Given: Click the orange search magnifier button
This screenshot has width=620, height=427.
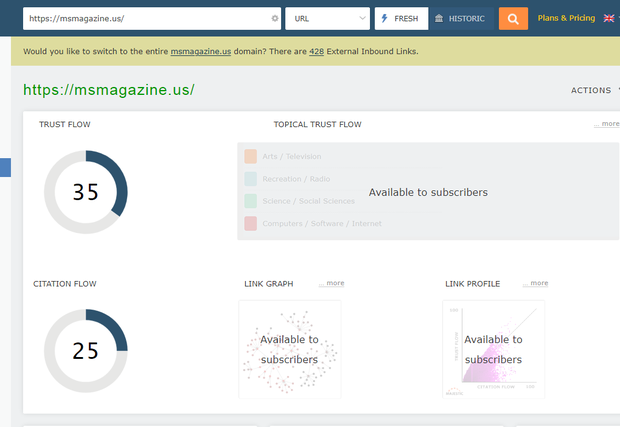Looking at the screenshot, I should pyautogui.click(x=513, y=19).
